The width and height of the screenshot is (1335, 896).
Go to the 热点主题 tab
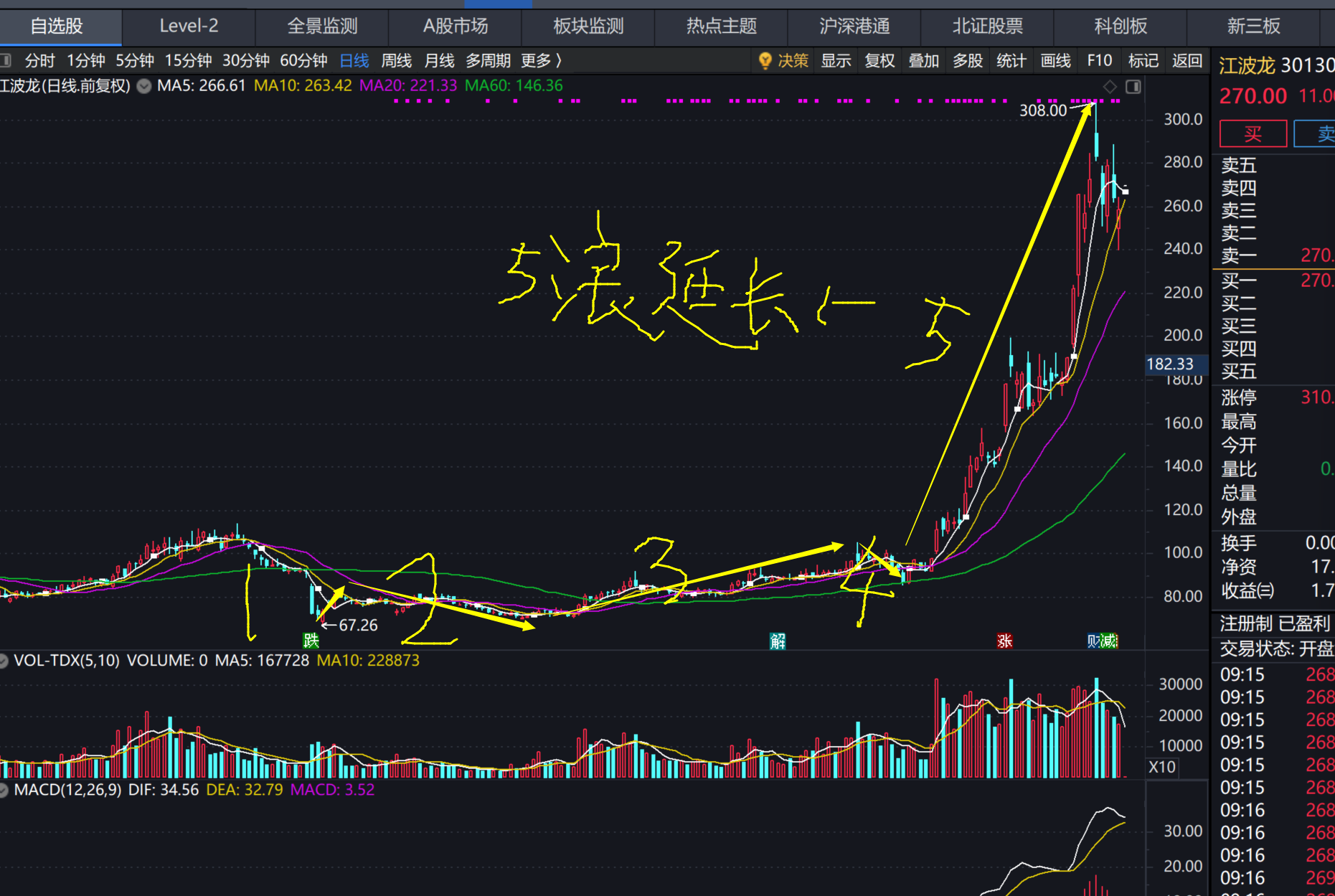point(722,27)
